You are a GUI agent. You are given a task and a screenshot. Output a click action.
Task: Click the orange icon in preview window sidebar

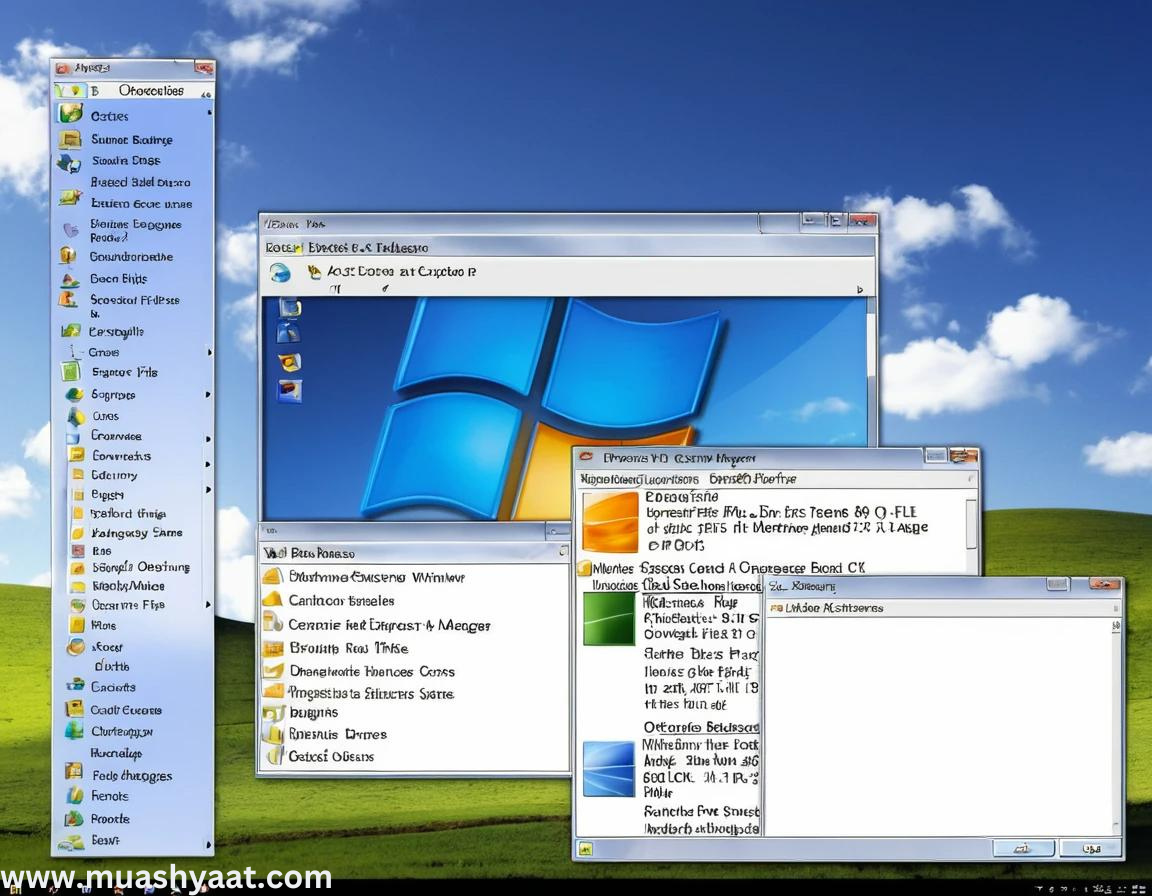(290, 362)
